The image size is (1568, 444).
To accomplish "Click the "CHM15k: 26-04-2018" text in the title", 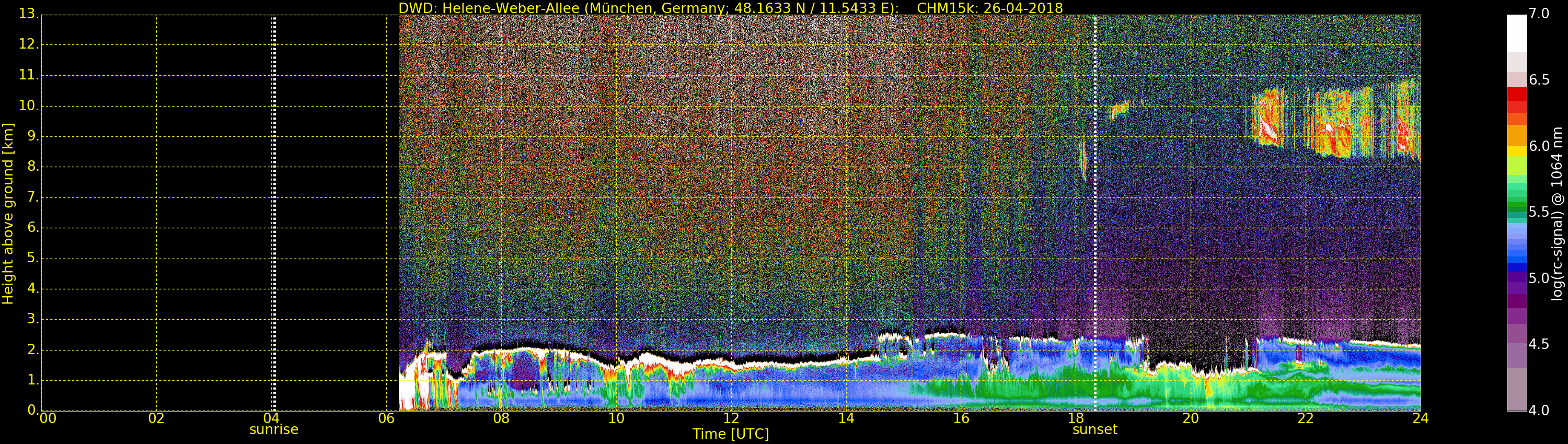I will tap(989, 8).
